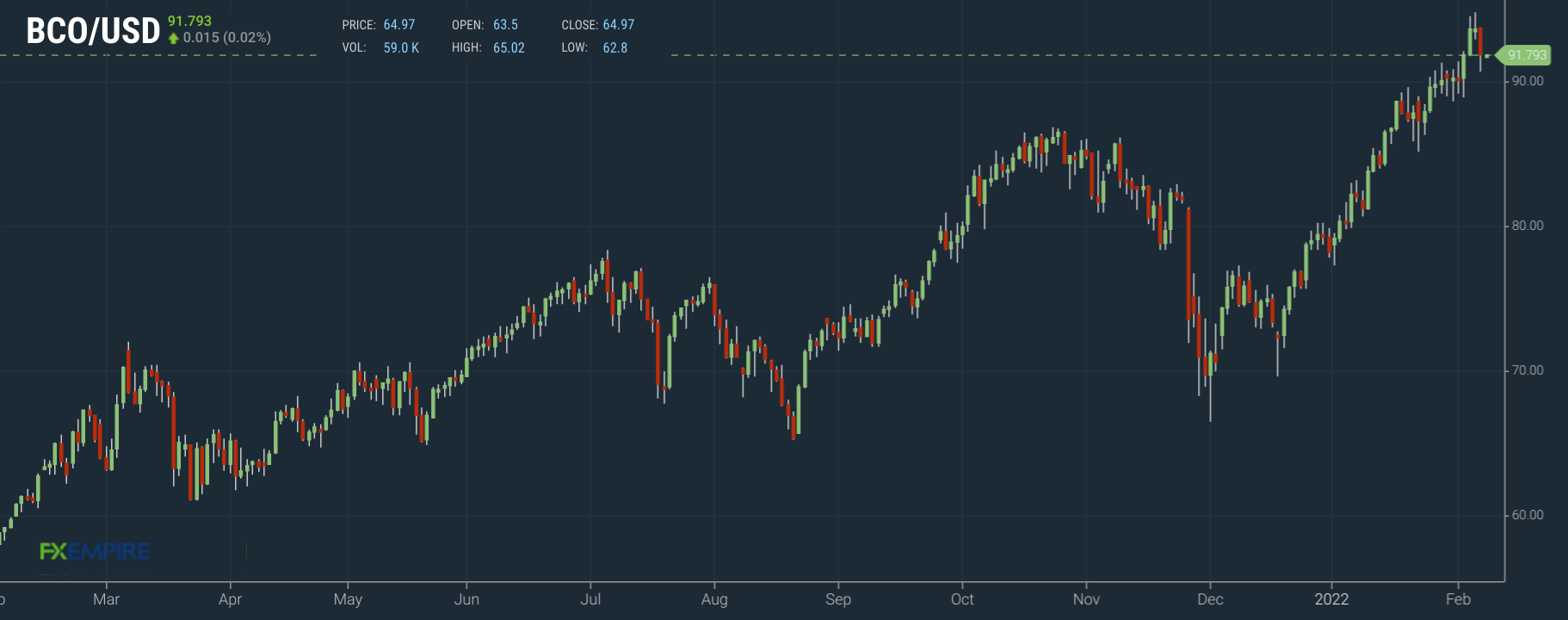
Task: Select the 2022 label on the time axis
Action: click(x=1331, y=599)
